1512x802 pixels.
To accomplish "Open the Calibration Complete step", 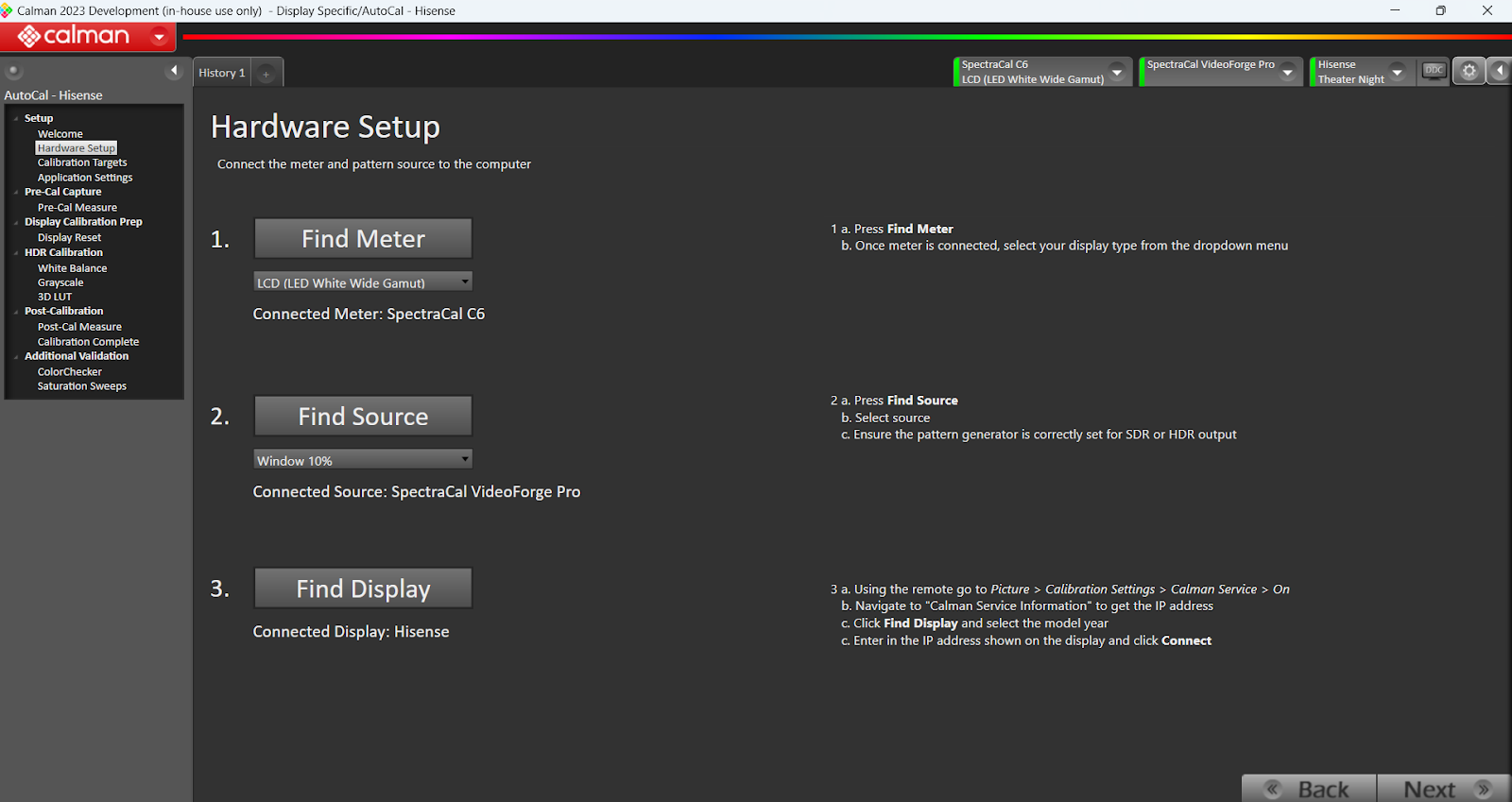I will [x=88, y=342].
